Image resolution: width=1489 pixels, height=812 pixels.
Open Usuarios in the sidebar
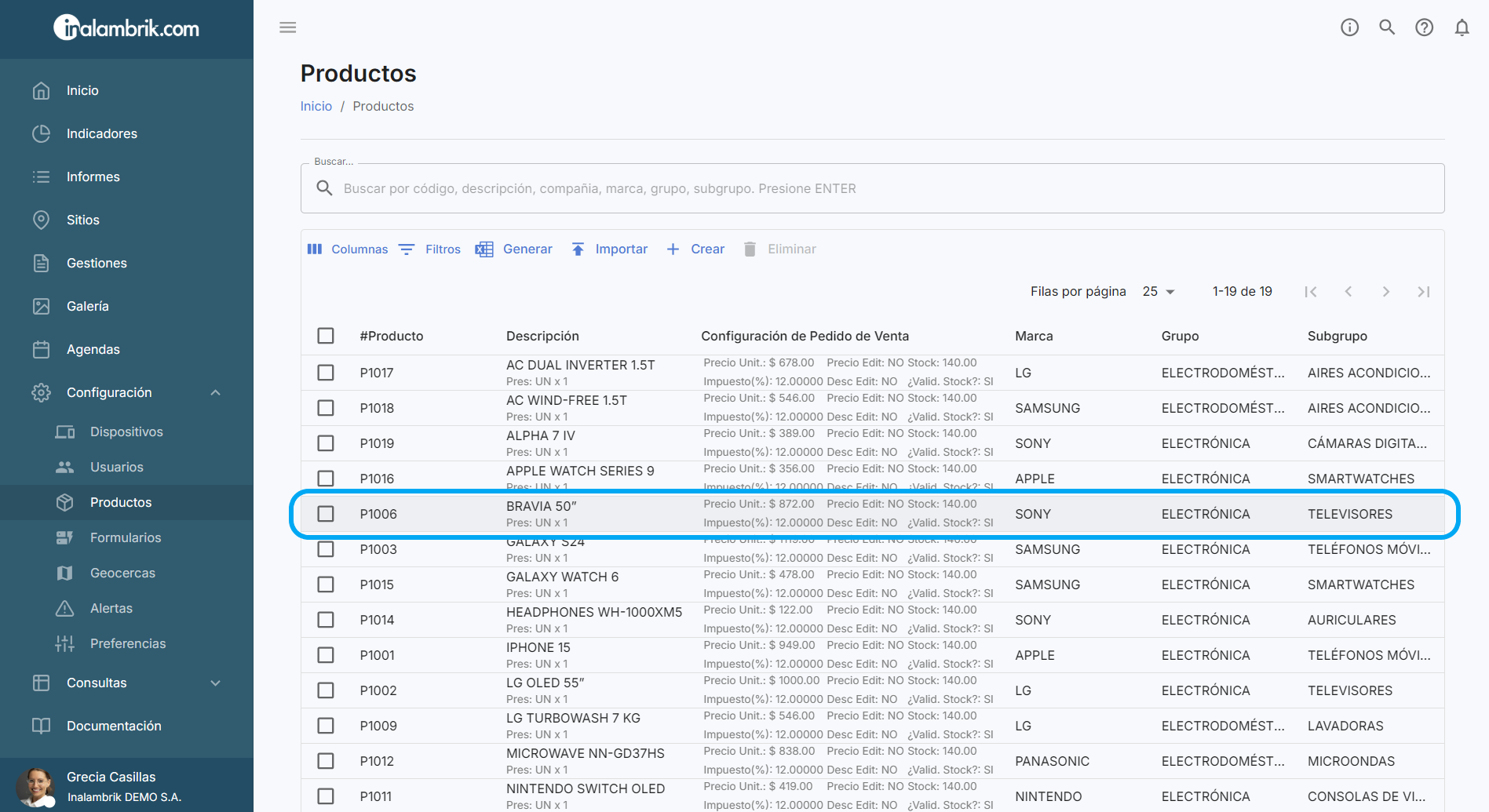[117, 467]
